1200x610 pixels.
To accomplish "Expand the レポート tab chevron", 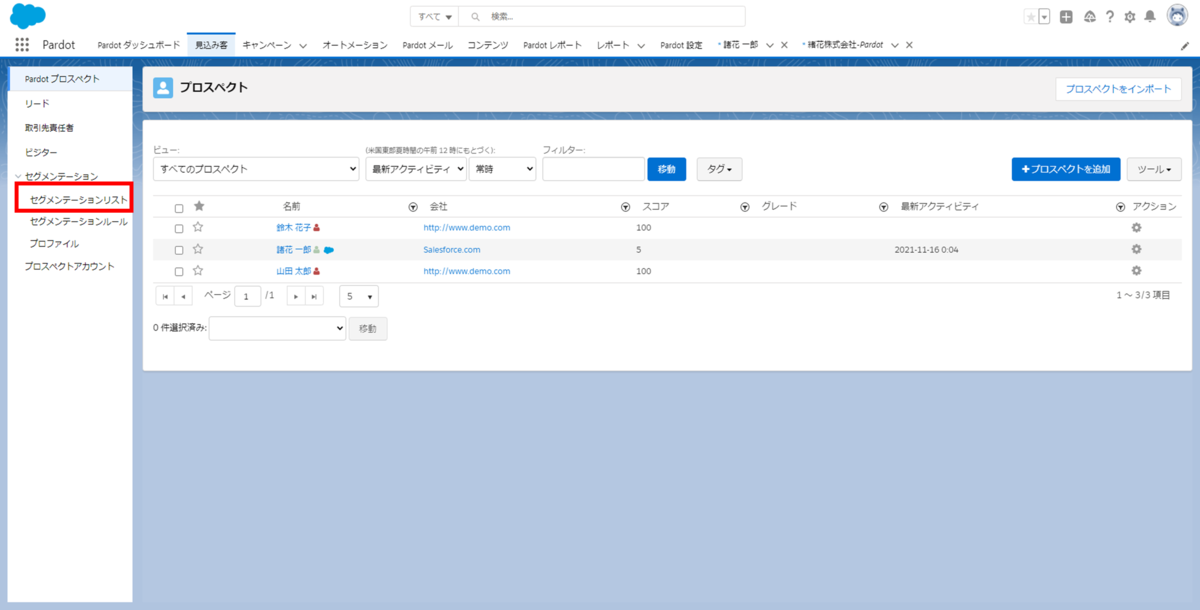I will point(640,46).
